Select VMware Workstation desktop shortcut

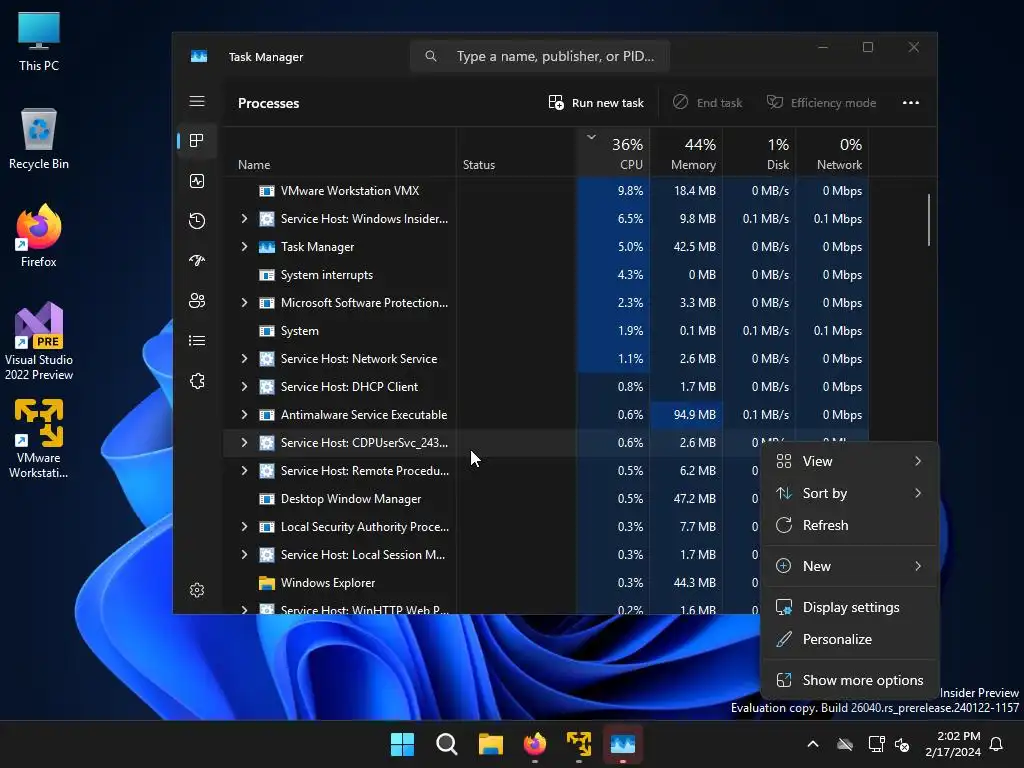pyautogui.click(x=39, y=439)
